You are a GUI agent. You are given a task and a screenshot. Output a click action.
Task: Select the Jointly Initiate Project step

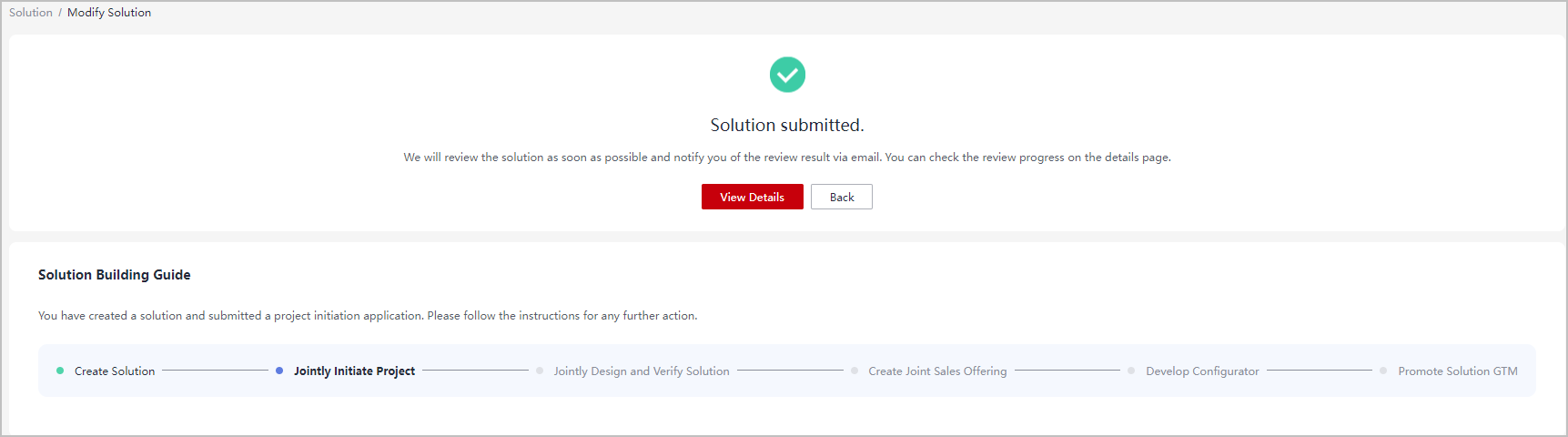click(x=354, y=371)
